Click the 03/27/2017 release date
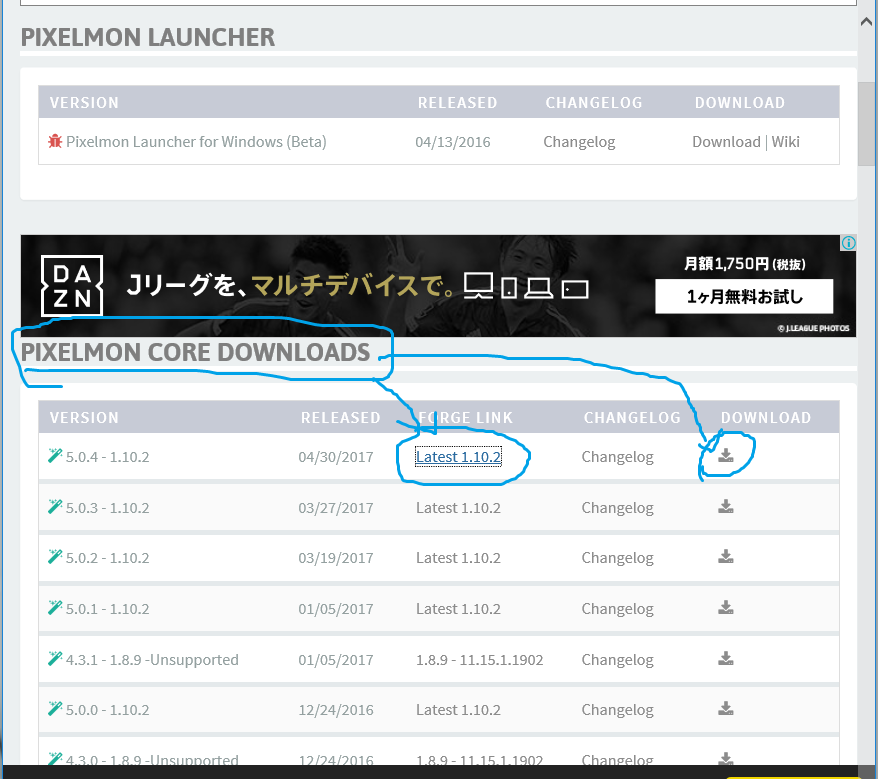This screenshot has height=779, width=878. (335, 508)
